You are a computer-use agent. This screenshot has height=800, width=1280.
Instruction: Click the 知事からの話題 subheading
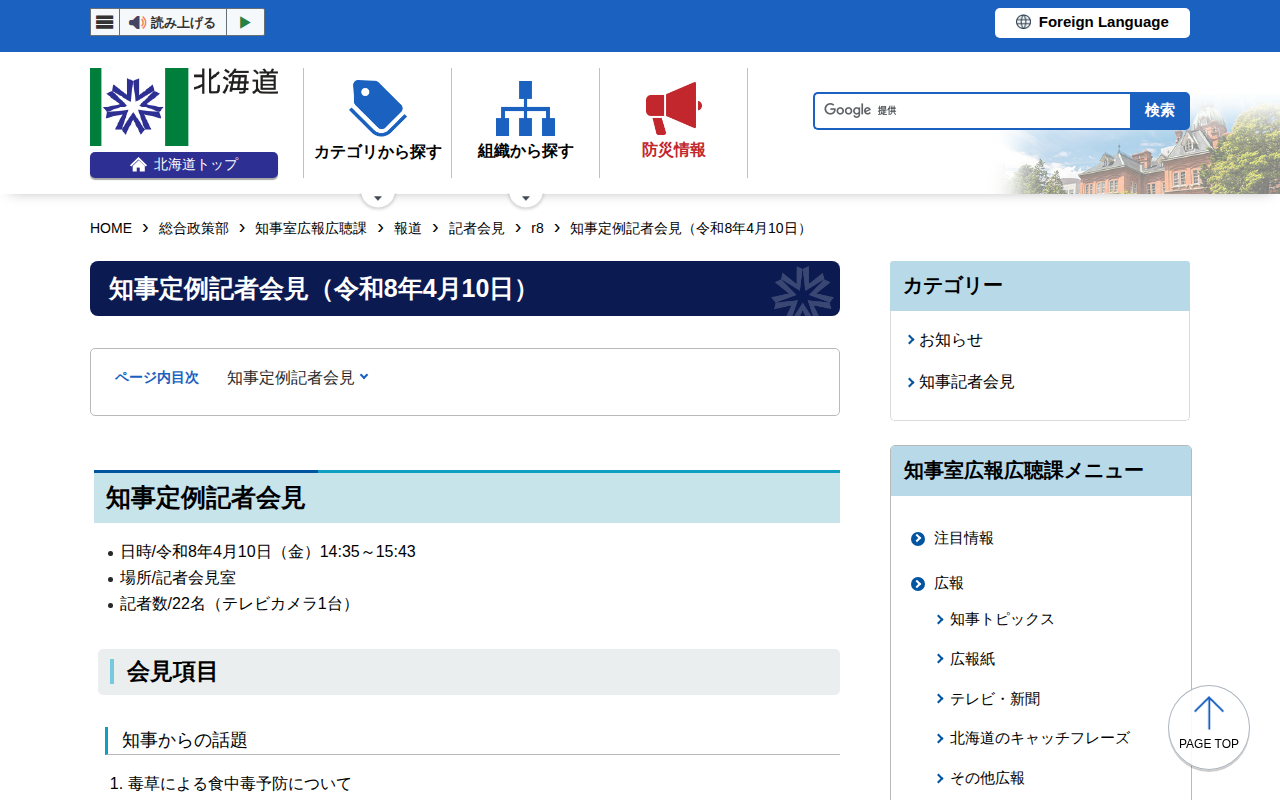(x=184, y=740)
